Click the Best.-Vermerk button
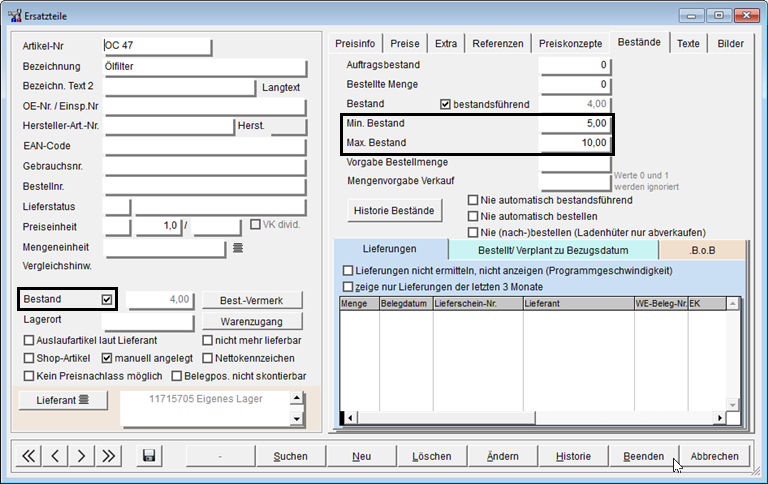The width and height of the screenshot is (768, 484). (x=252, y=300)
